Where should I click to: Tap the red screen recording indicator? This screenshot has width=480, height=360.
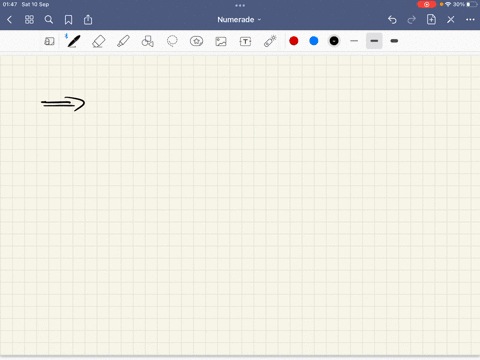tap(426, 4)
